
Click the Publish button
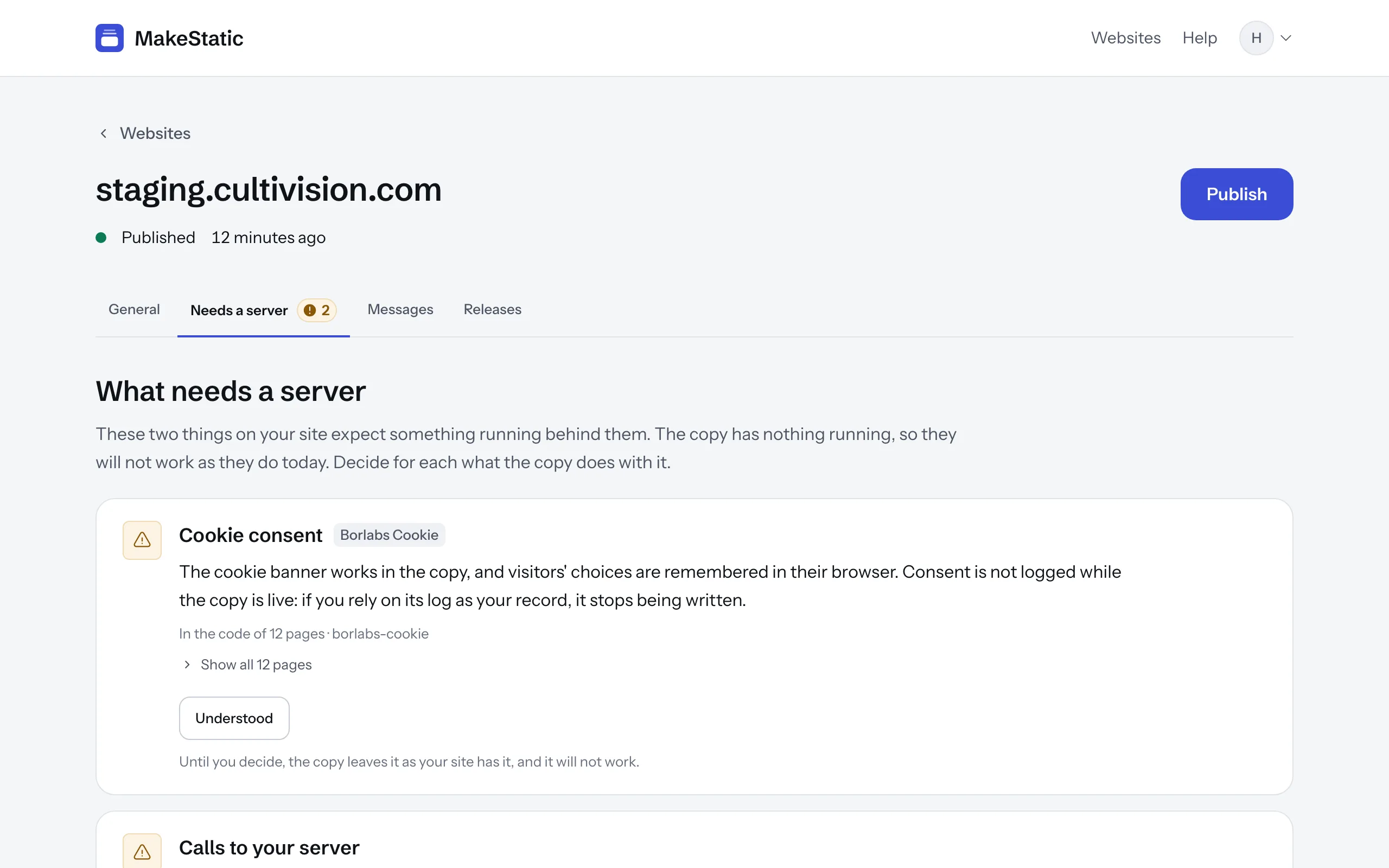pyautogui.click(x=1237, y=194)
